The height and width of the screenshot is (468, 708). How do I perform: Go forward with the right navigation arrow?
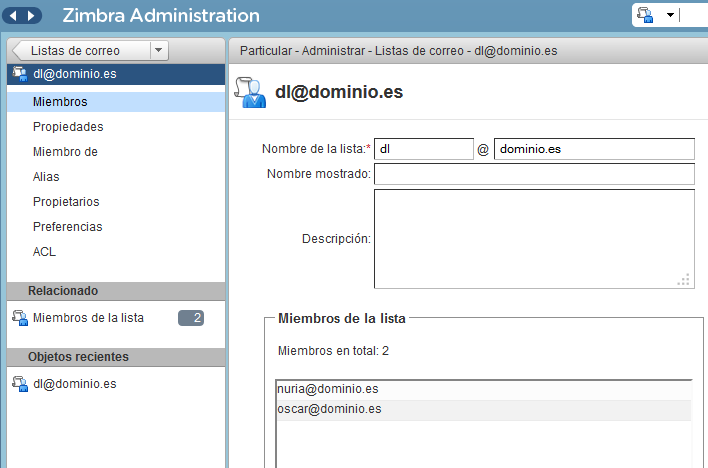click(x=31, y=16)
